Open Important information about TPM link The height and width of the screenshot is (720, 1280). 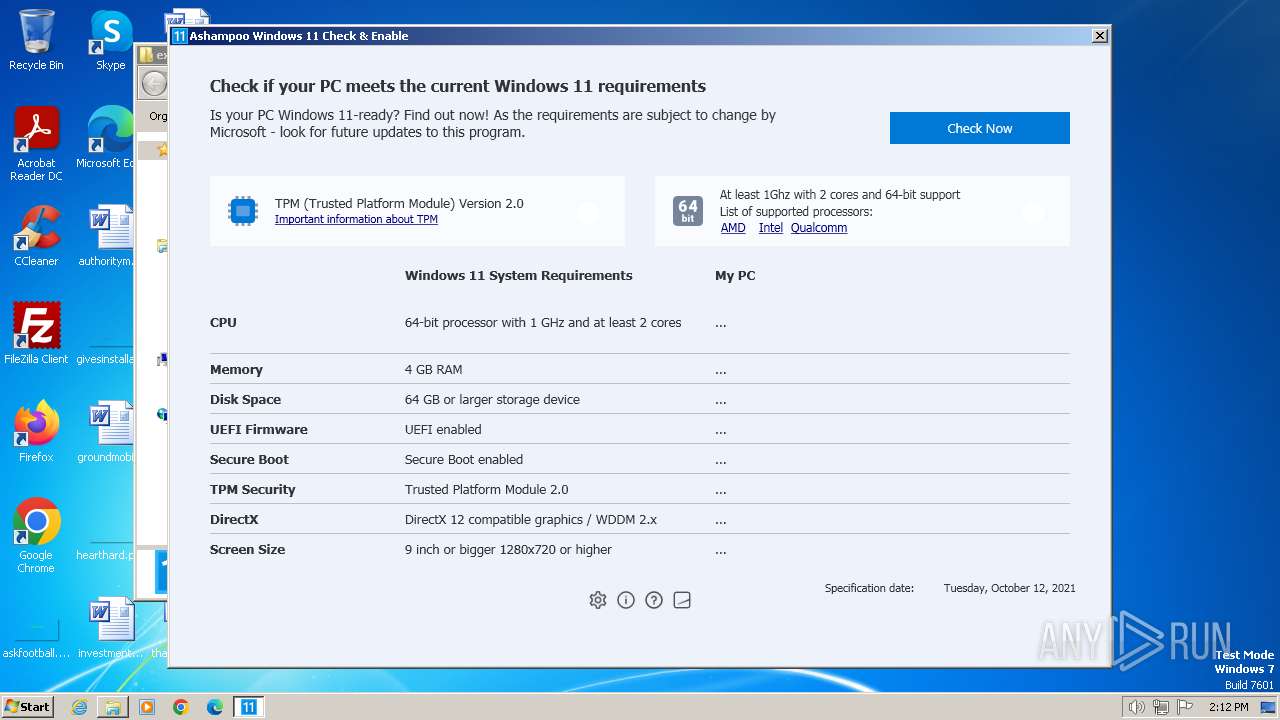coord(356,219)
